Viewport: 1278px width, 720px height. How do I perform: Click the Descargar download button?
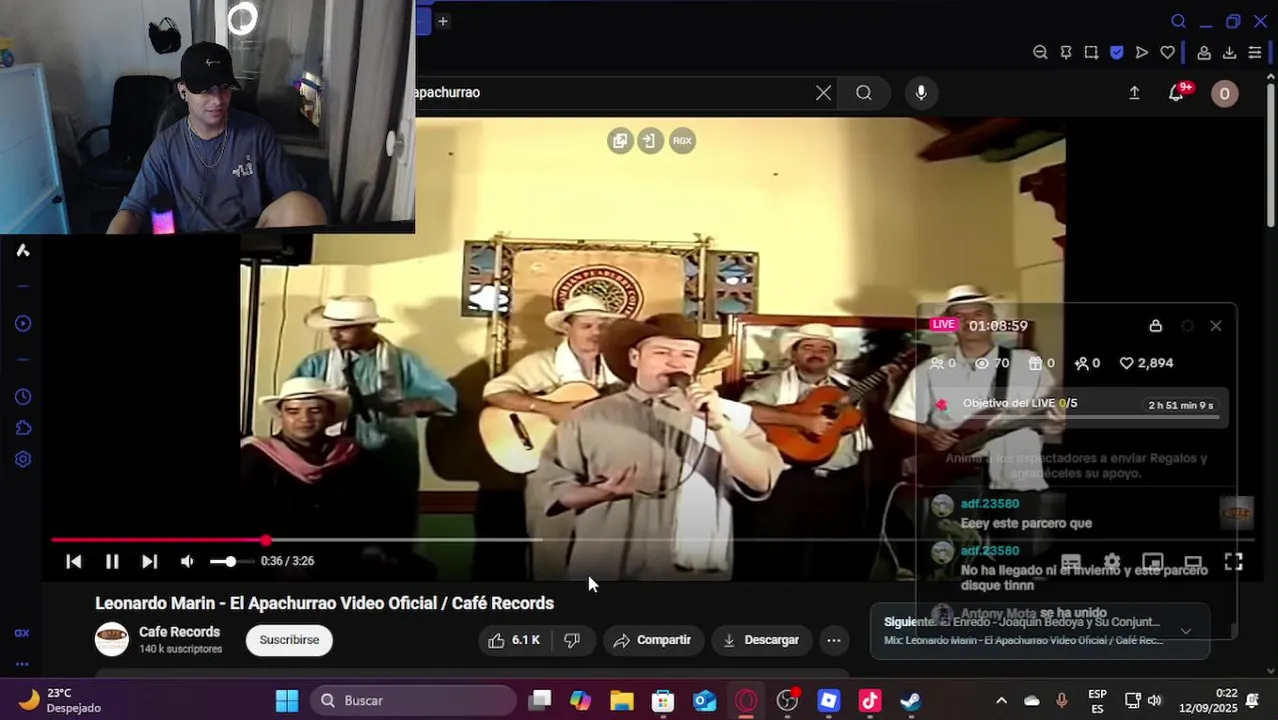click(x=762, y=640)
